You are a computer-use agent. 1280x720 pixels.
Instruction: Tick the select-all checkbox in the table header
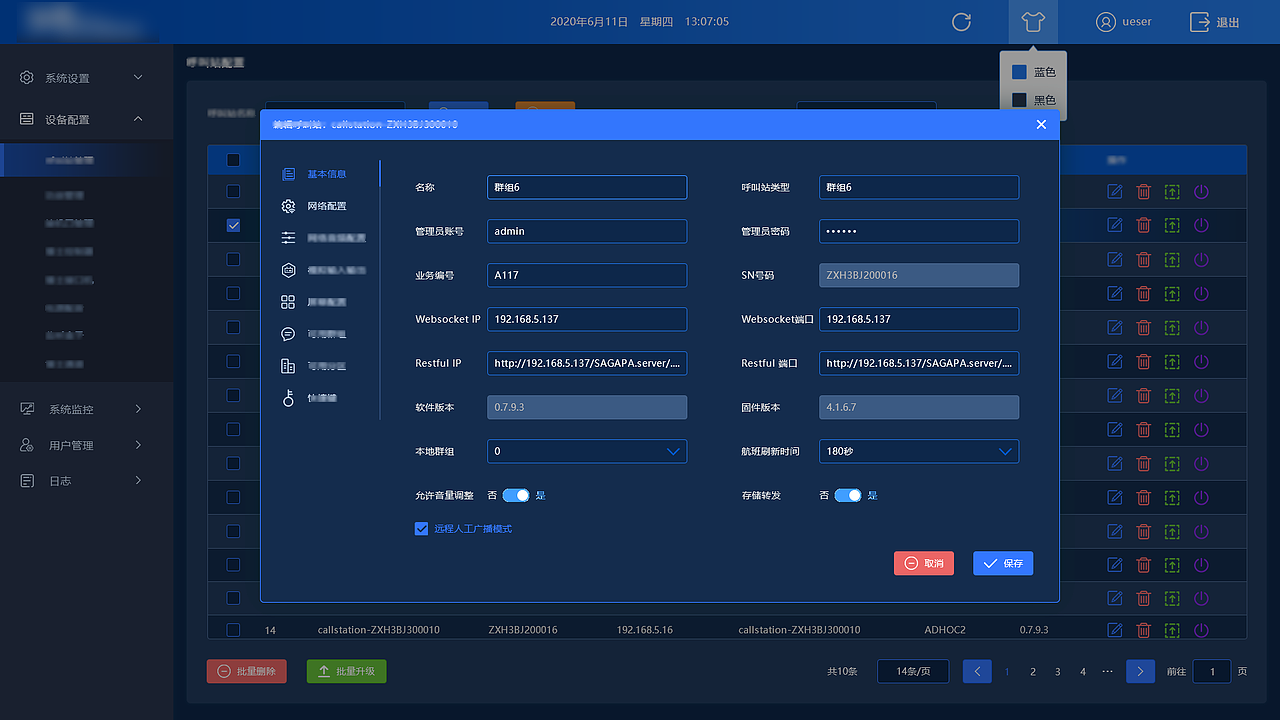point(233,160)
